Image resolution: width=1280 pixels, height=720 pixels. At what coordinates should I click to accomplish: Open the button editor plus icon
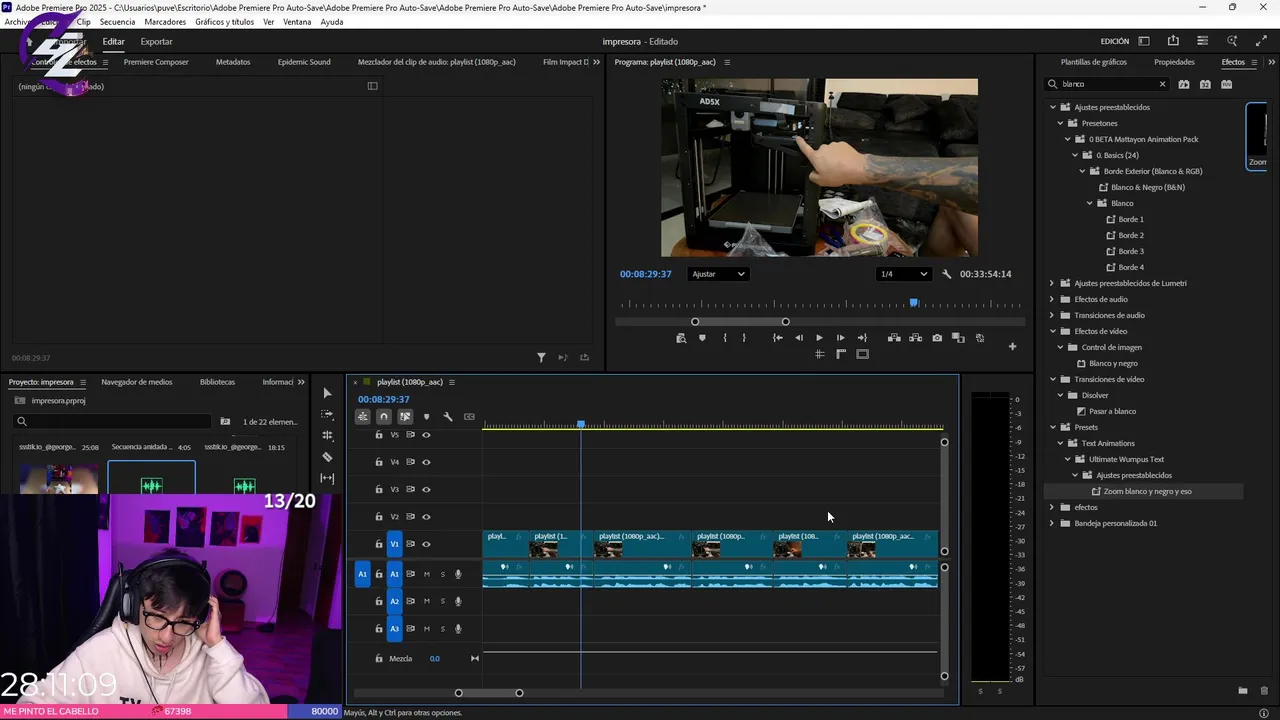1012,347
